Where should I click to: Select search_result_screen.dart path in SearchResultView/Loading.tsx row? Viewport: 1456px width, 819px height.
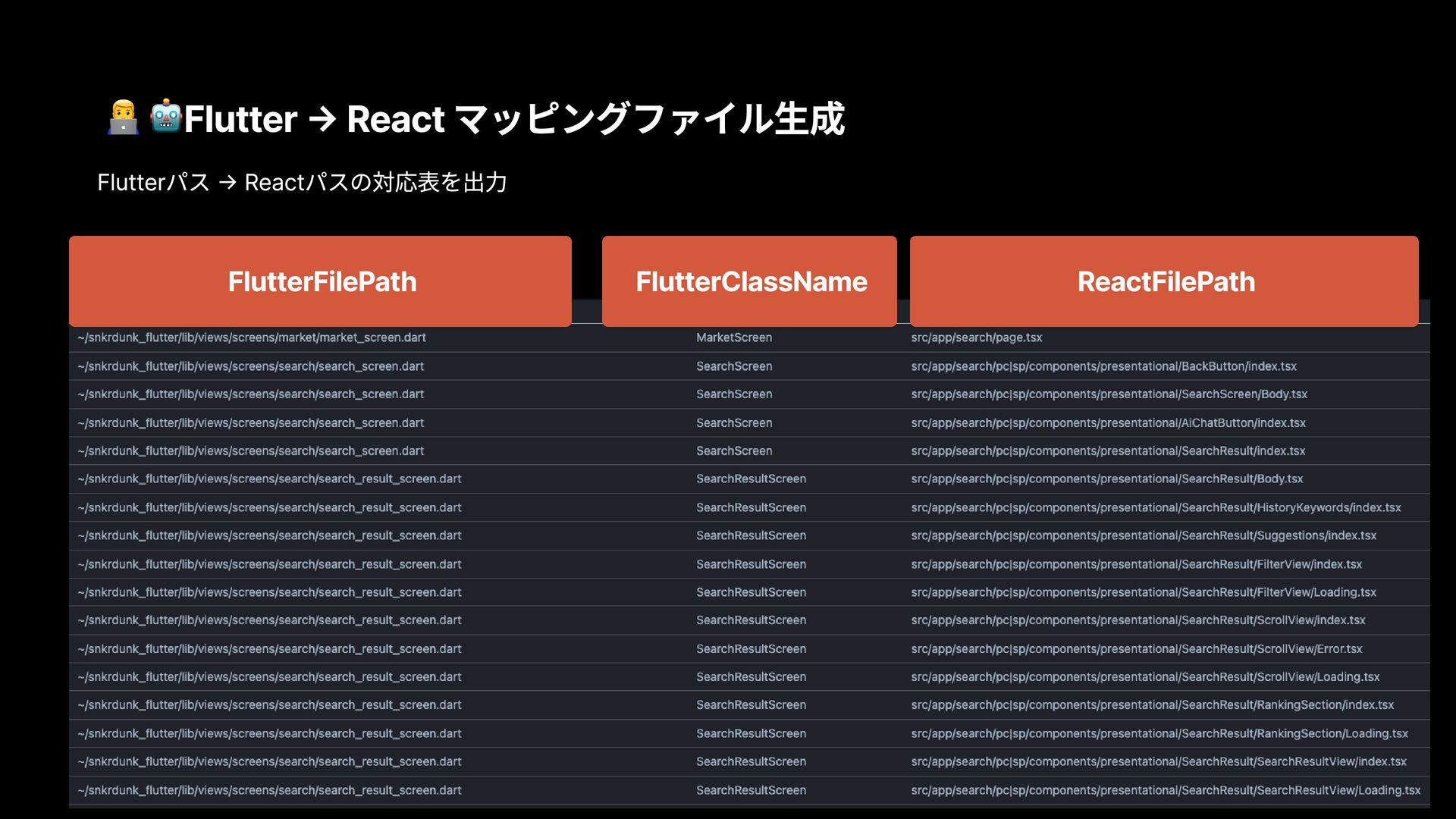[x=269, y=791]
